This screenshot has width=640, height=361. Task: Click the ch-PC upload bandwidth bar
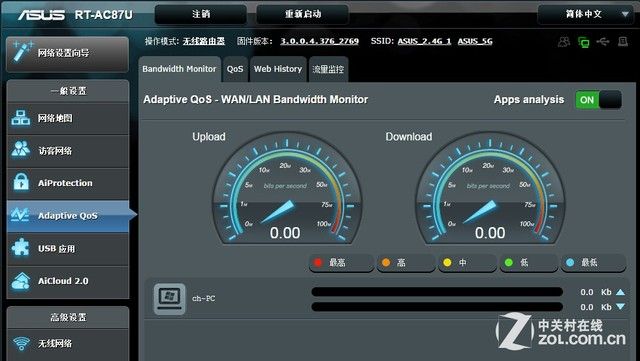(x=437, y=292)
